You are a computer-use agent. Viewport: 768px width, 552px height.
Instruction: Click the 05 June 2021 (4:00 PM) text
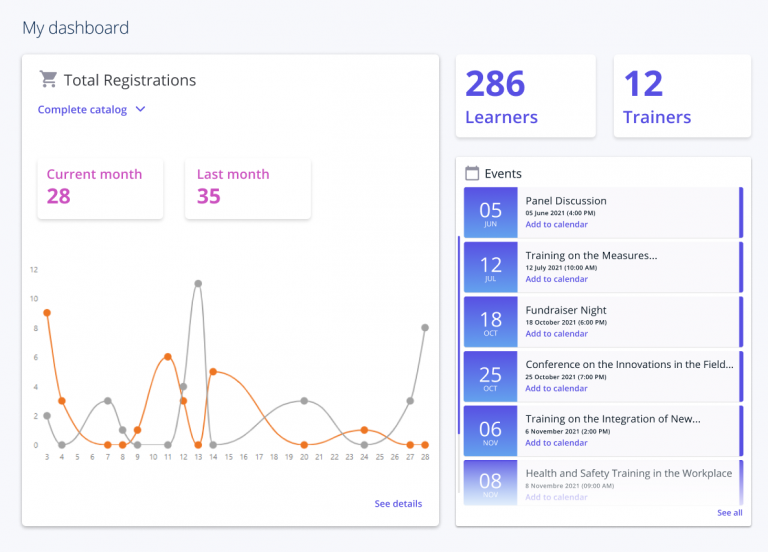point(560,213)
